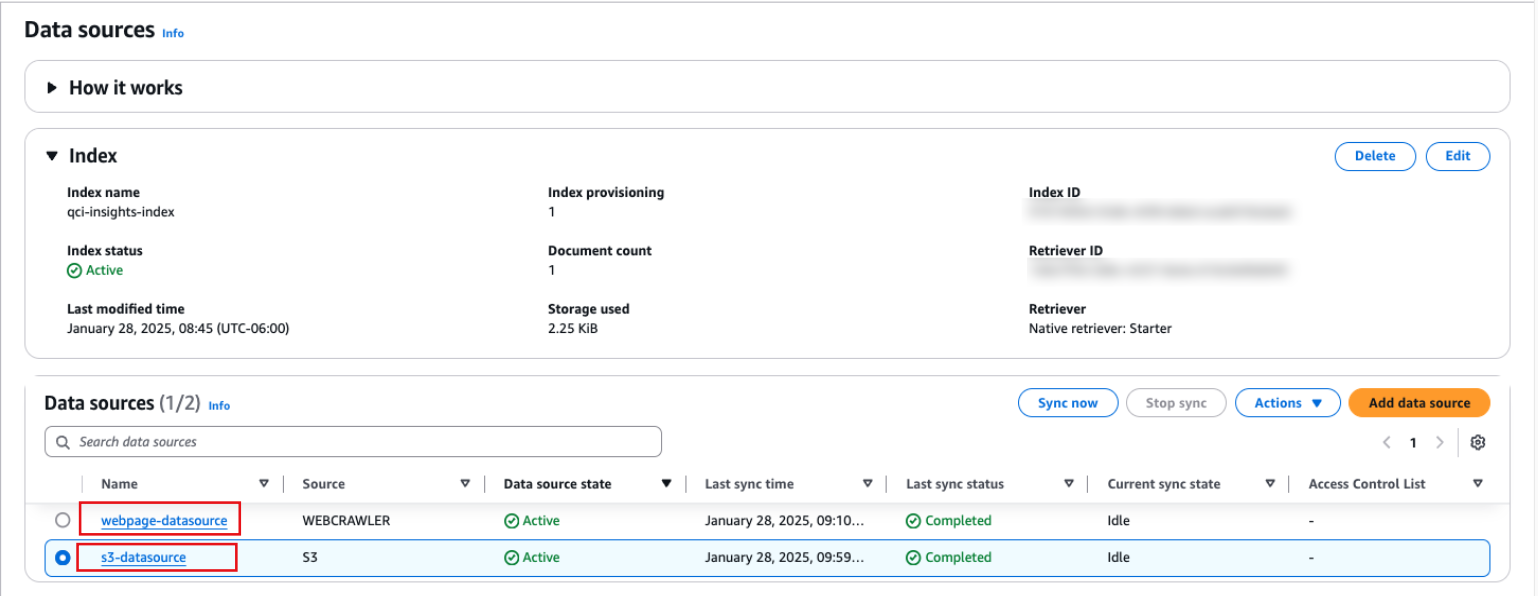Go to next page arrow
1538x596 pixels.
[x=1440, y=442]
